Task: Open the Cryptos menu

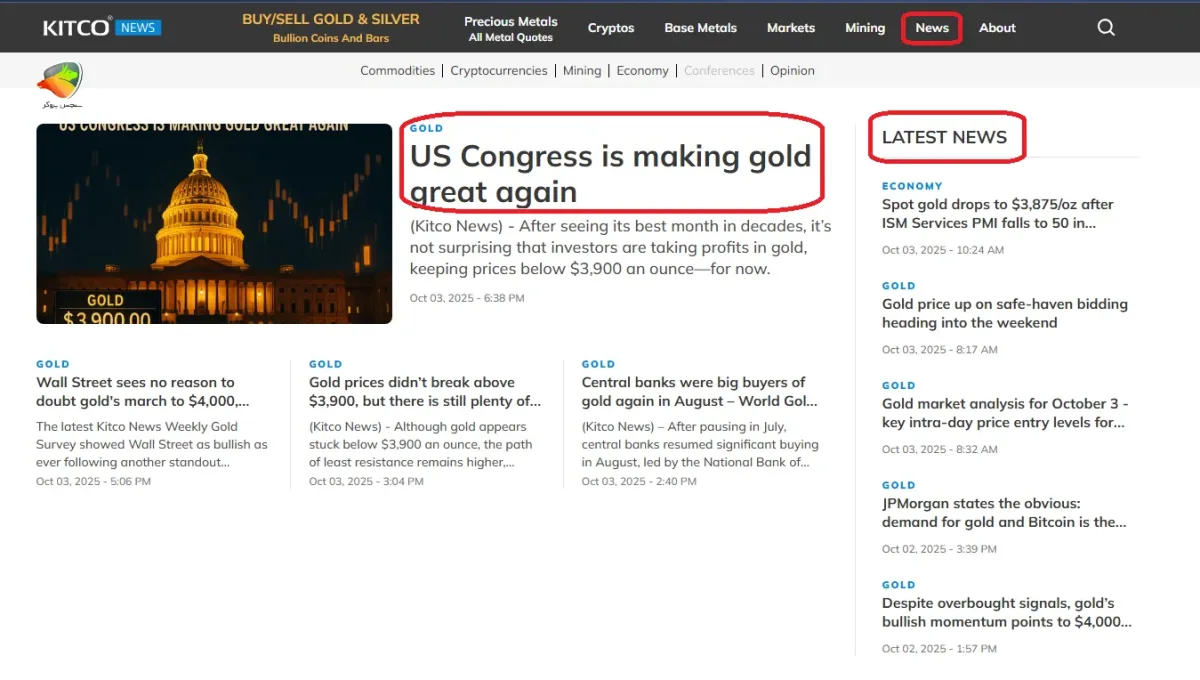Action: (611, 28)
